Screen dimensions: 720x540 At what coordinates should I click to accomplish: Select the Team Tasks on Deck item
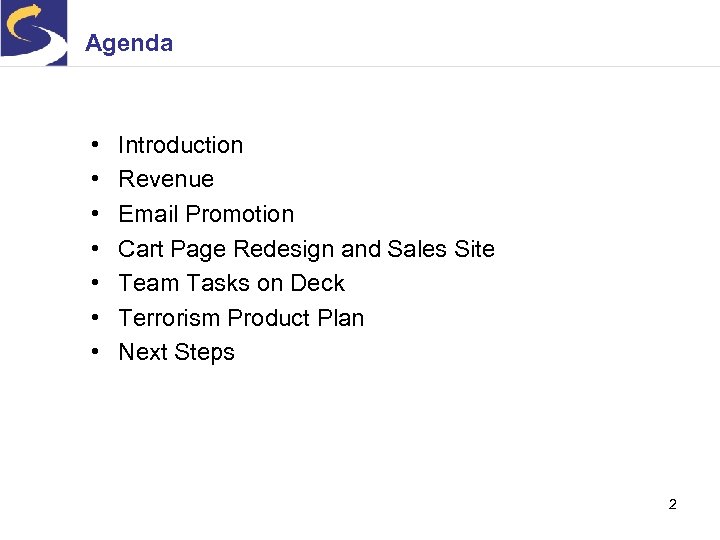[x=231, y=283]
